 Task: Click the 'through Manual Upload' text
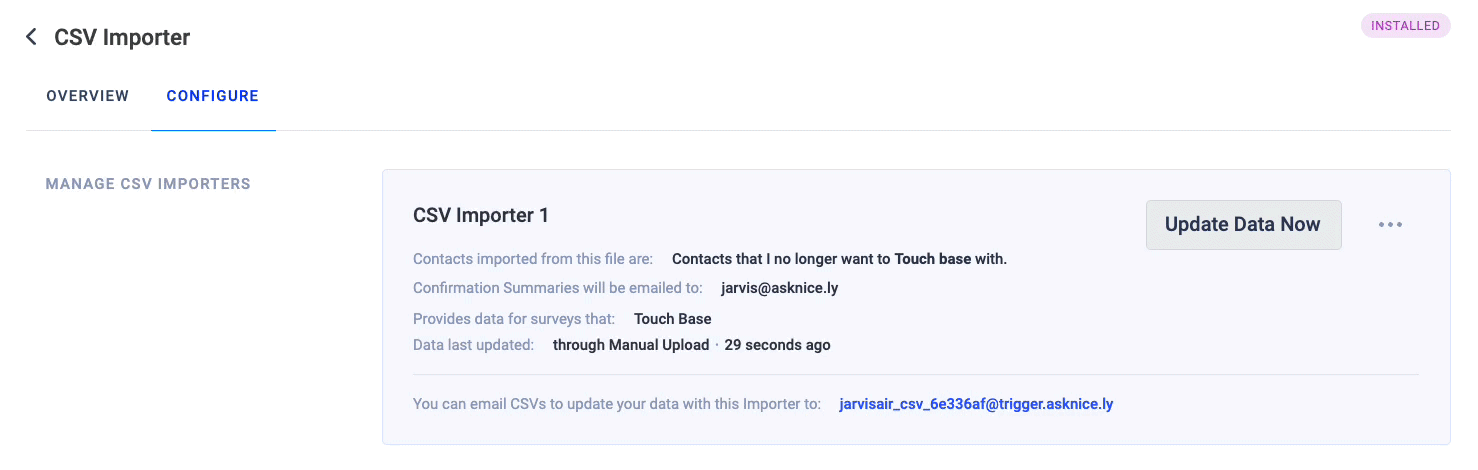[631, 345]
